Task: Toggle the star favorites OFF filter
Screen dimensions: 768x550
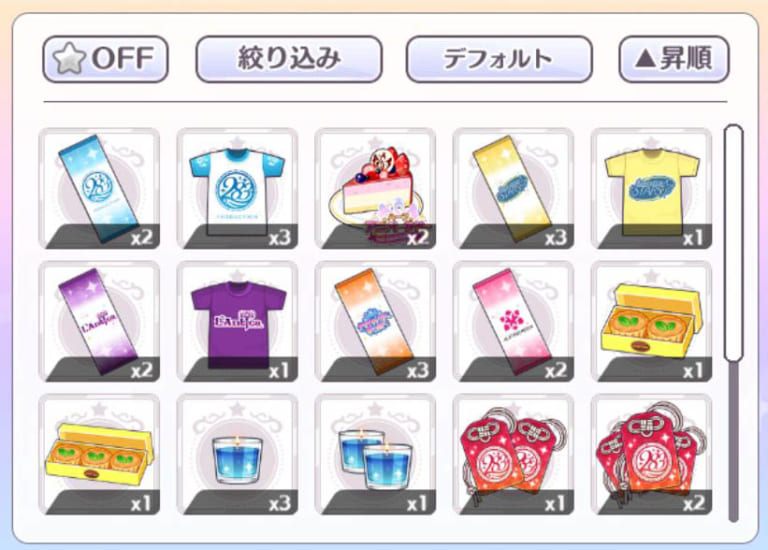Action: [x=105, y=59]
